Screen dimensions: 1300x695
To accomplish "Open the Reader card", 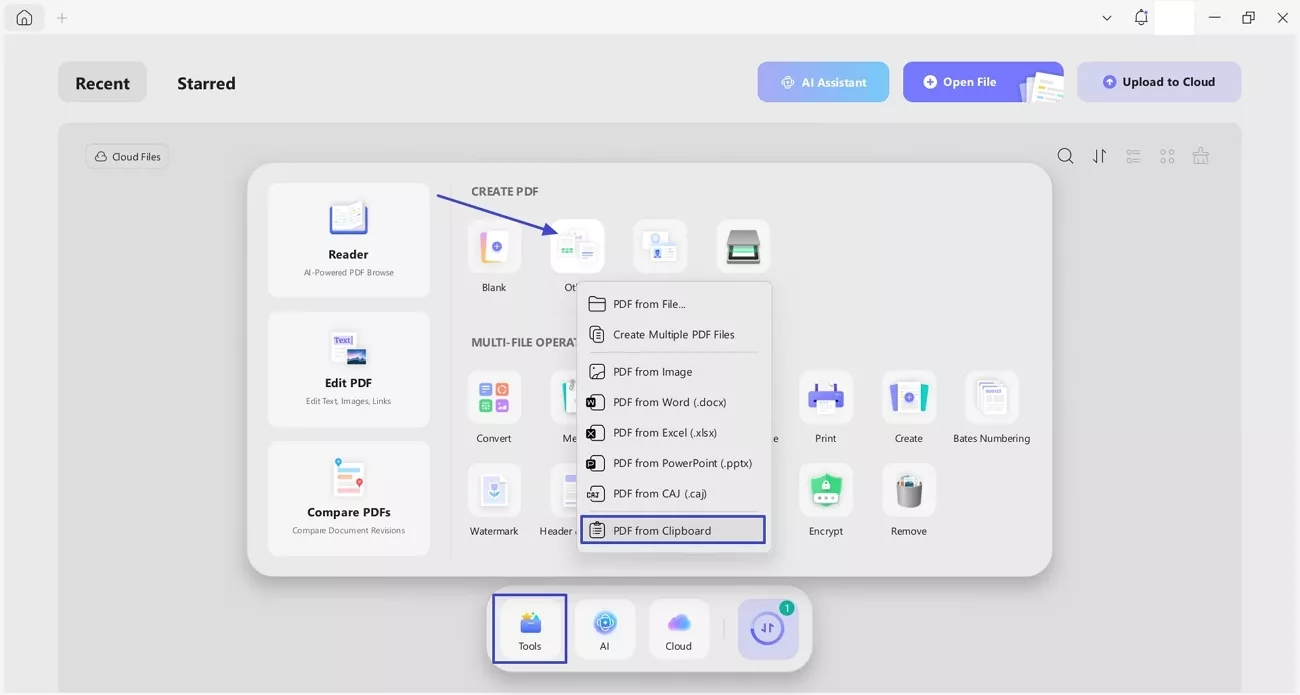I will click(x=349, y=240).
